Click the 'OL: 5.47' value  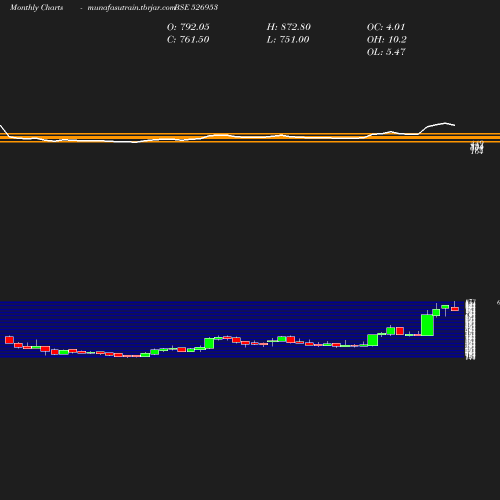(x=386, y=52)
